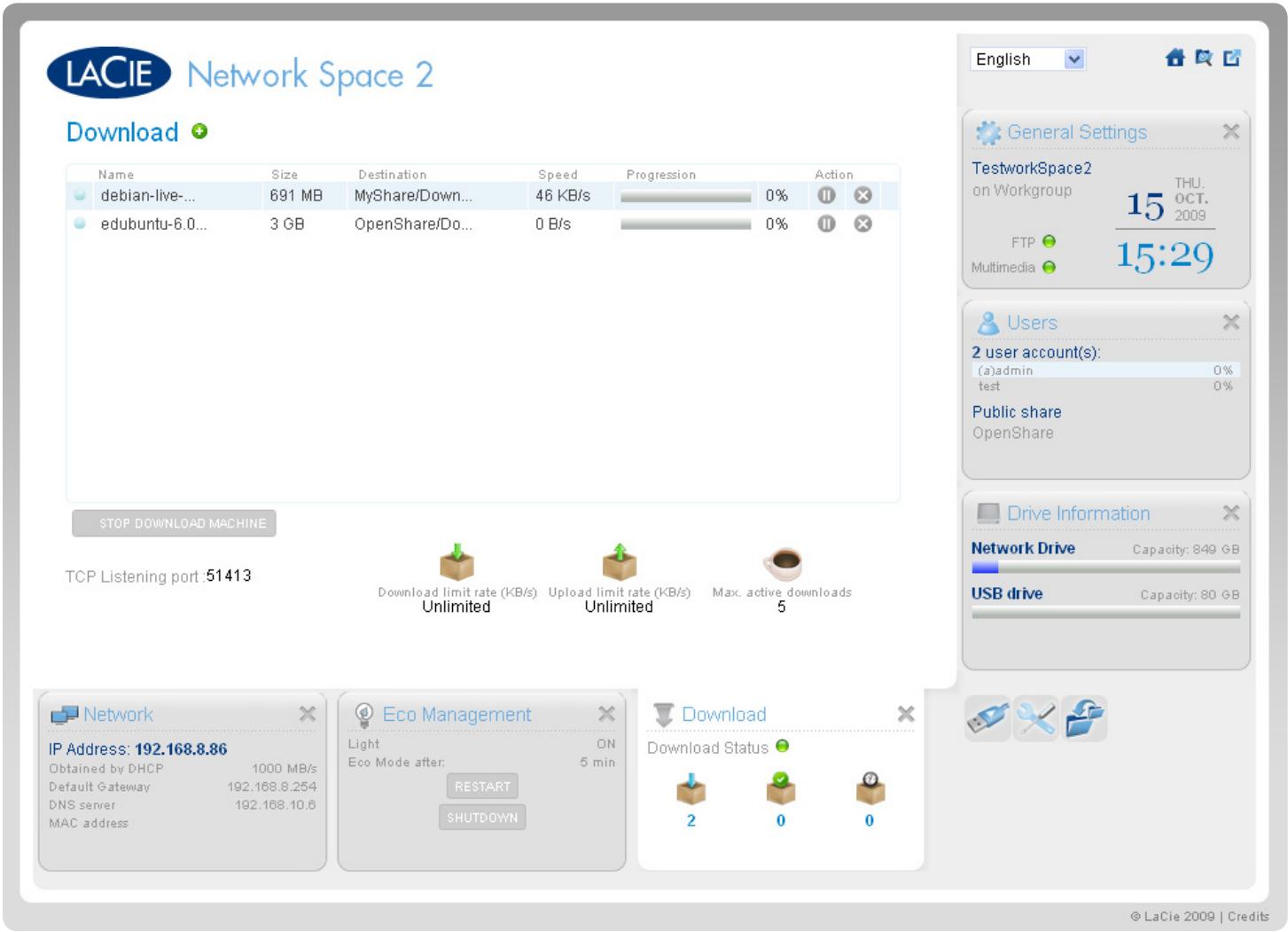Open the Users title link
Viewport: 1288px width, 932px height.
coord(1032,323)
